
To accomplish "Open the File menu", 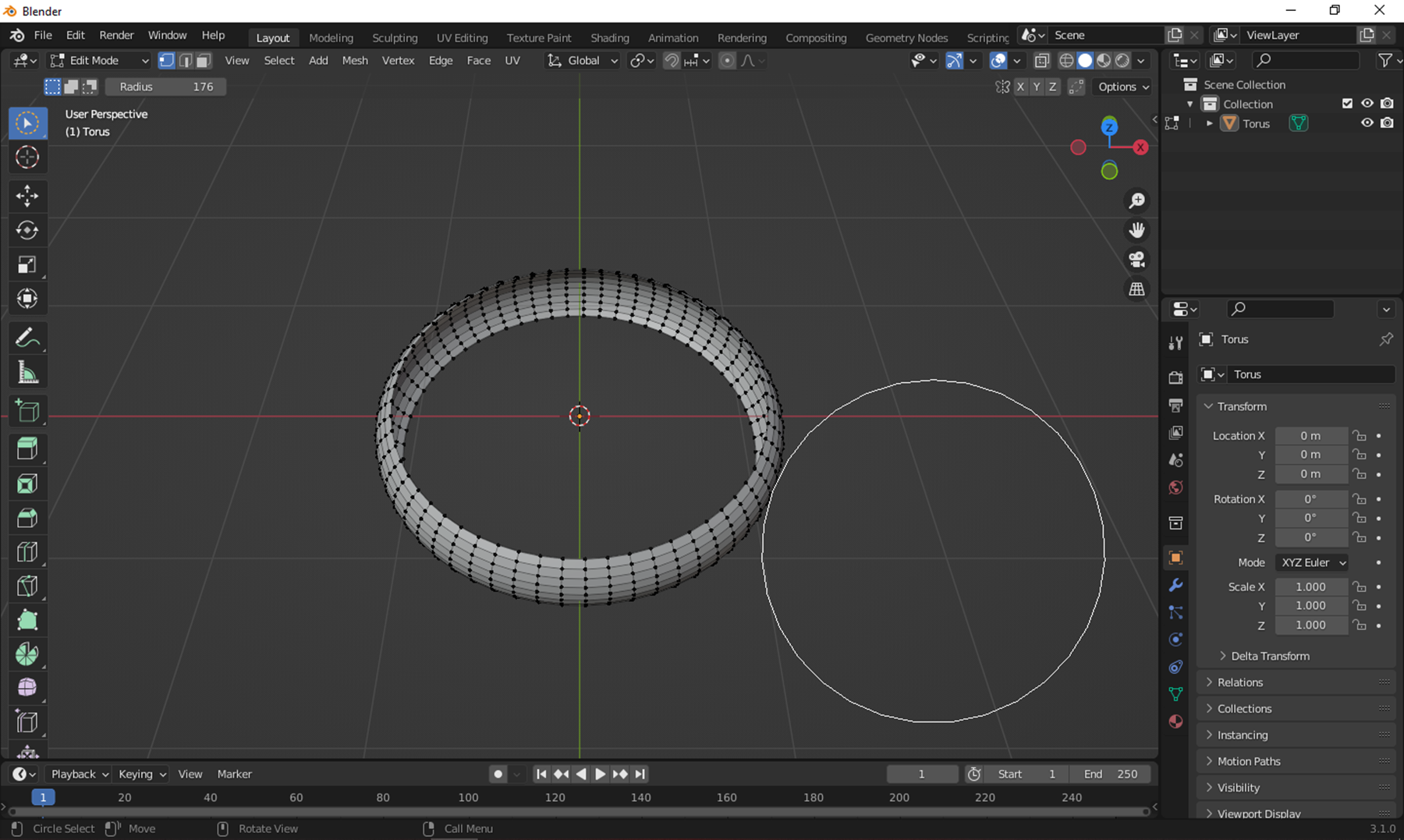I will click(43, 35).
